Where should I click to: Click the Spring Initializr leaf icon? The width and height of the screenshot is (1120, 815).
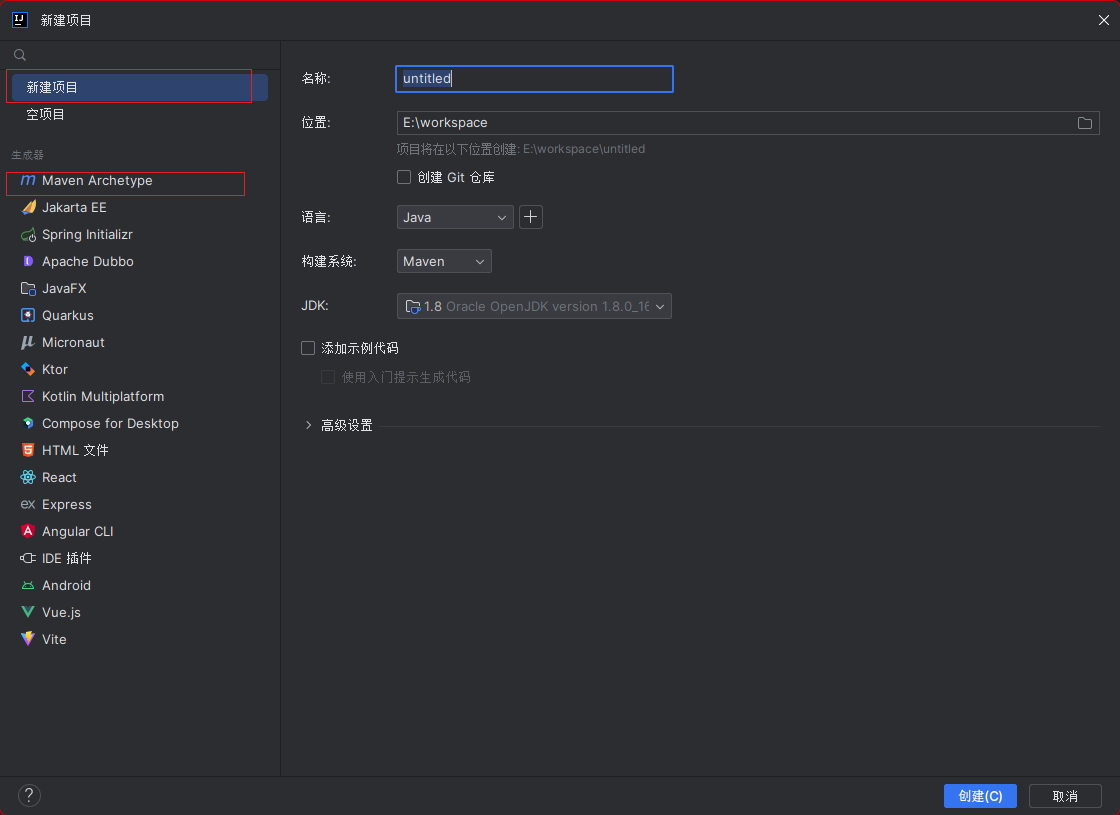[x=28, y=235]
